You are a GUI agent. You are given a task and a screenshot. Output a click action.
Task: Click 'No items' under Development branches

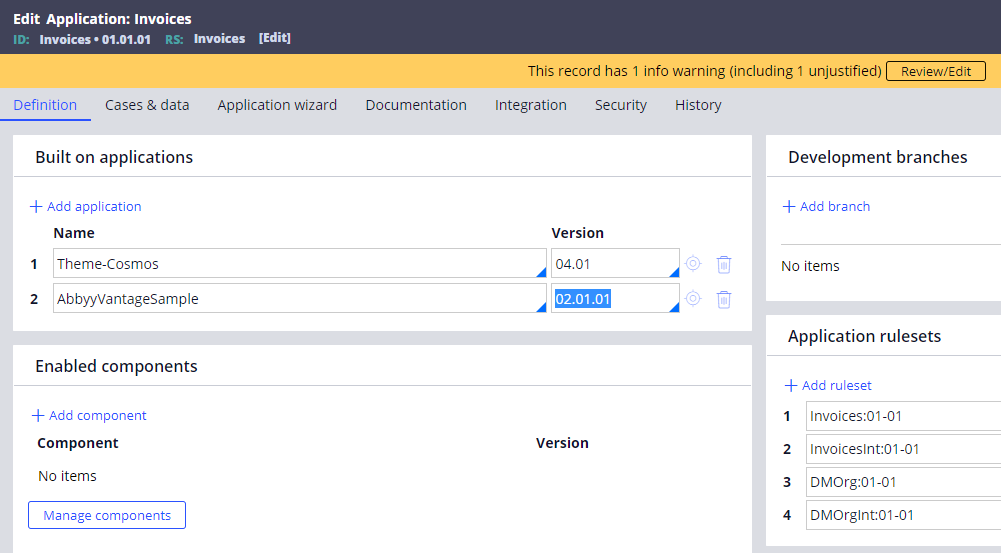[x=810, y=266]
